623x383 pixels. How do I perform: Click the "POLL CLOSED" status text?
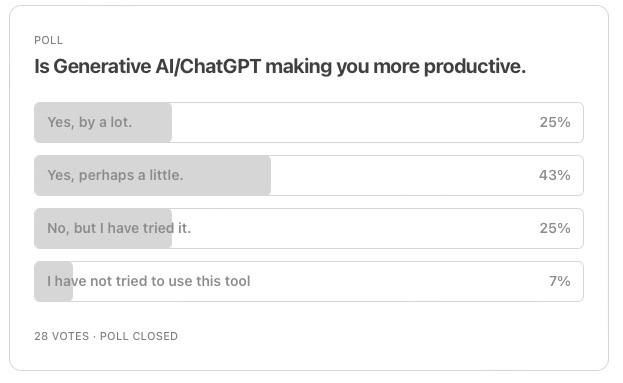tap(139, 336)
